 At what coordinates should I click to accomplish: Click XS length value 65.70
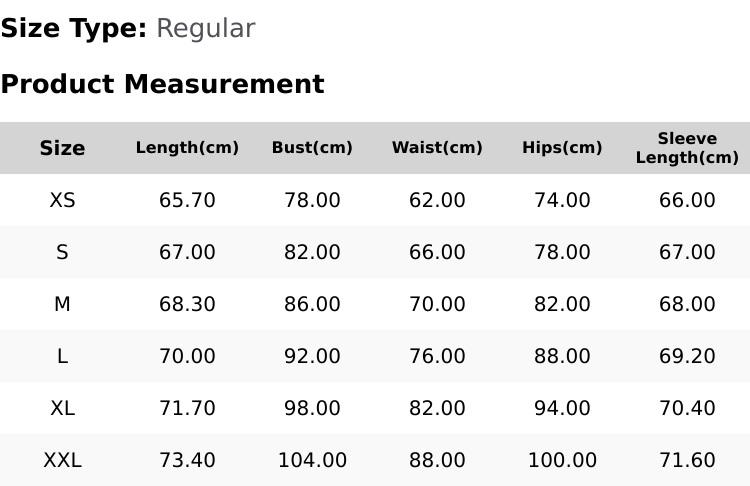(x=187, y=200)
